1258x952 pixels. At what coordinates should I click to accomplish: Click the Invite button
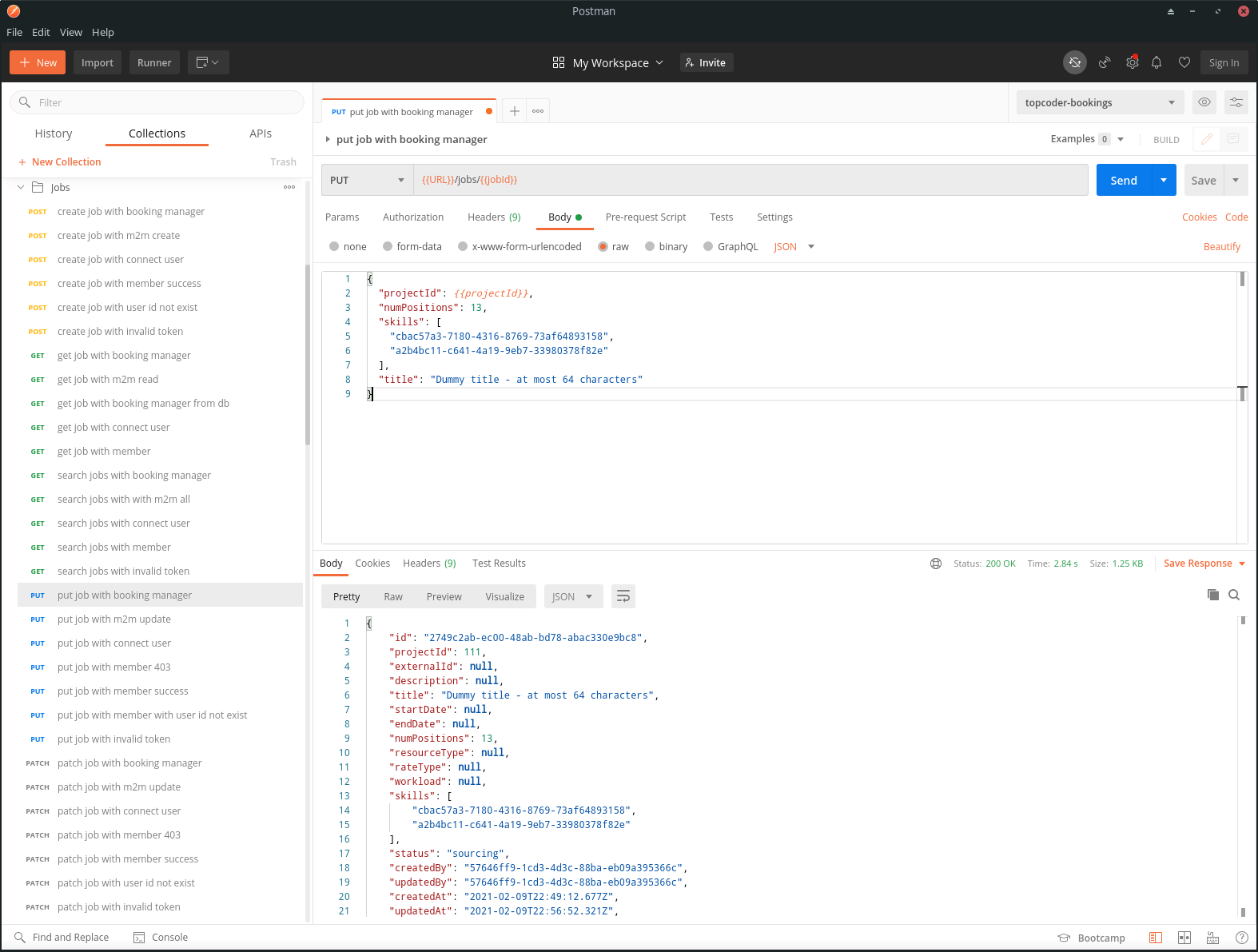(707, 62)
